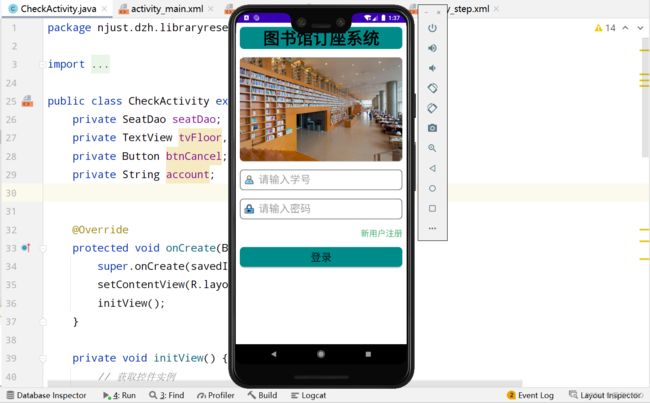Click the btnCancel variable name
The height and width of the screenshot is (403, 650).
194,156
